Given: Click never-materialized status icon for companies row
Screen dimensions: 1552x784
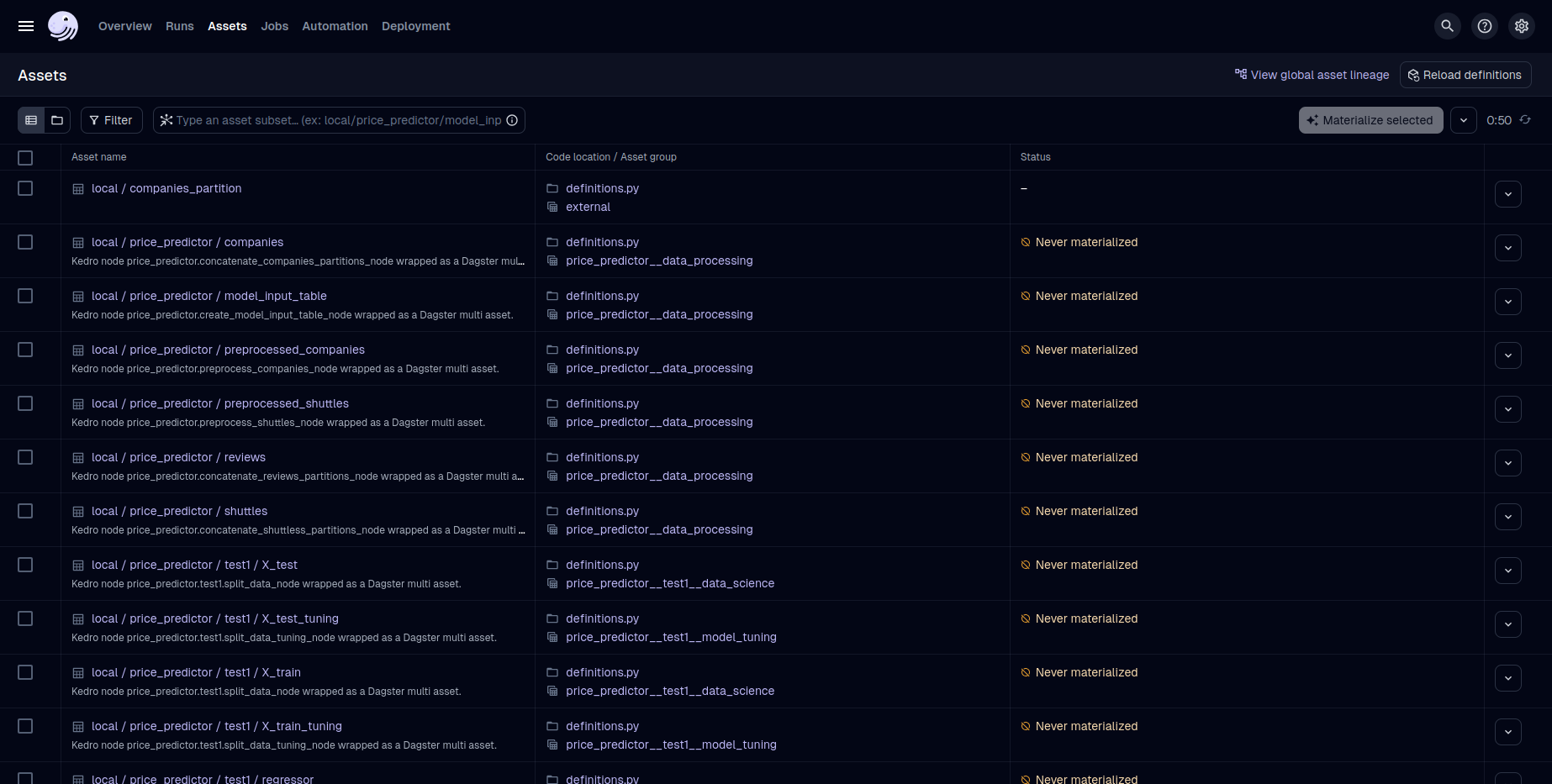Looking at the screenshot, I should pos(1026,242).
